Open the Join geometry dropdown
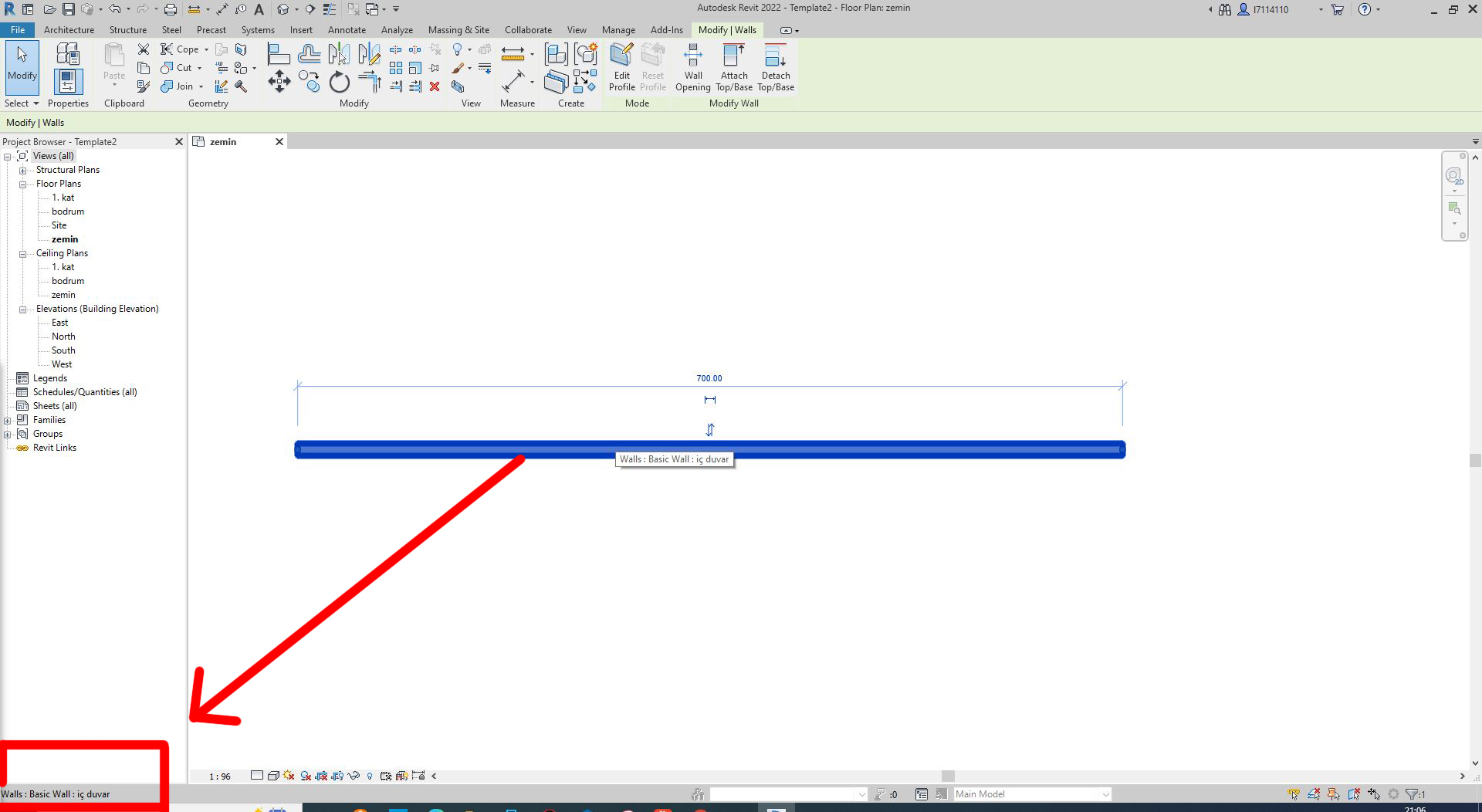 click(201, 86)
